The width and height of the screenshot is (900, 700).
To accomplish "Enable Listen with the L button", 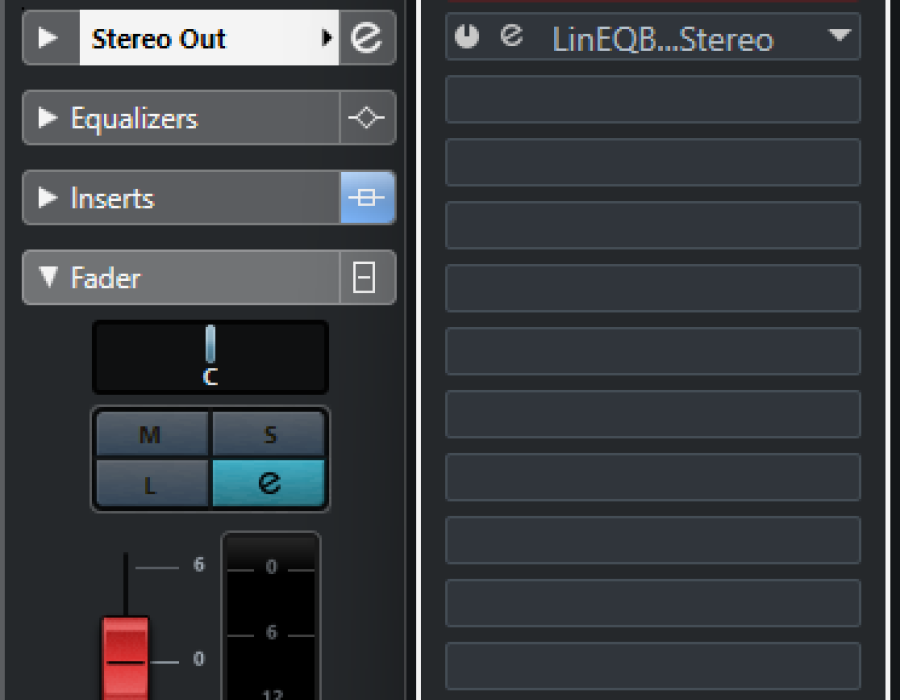I will pos(152,483).
